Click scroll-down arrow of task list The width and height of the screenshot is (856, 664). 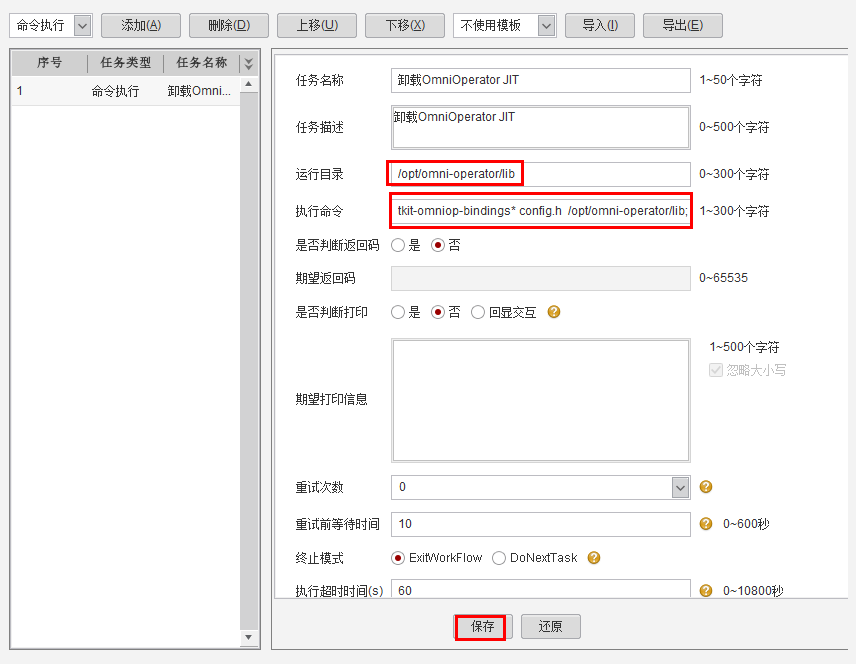tap(249, 637)
